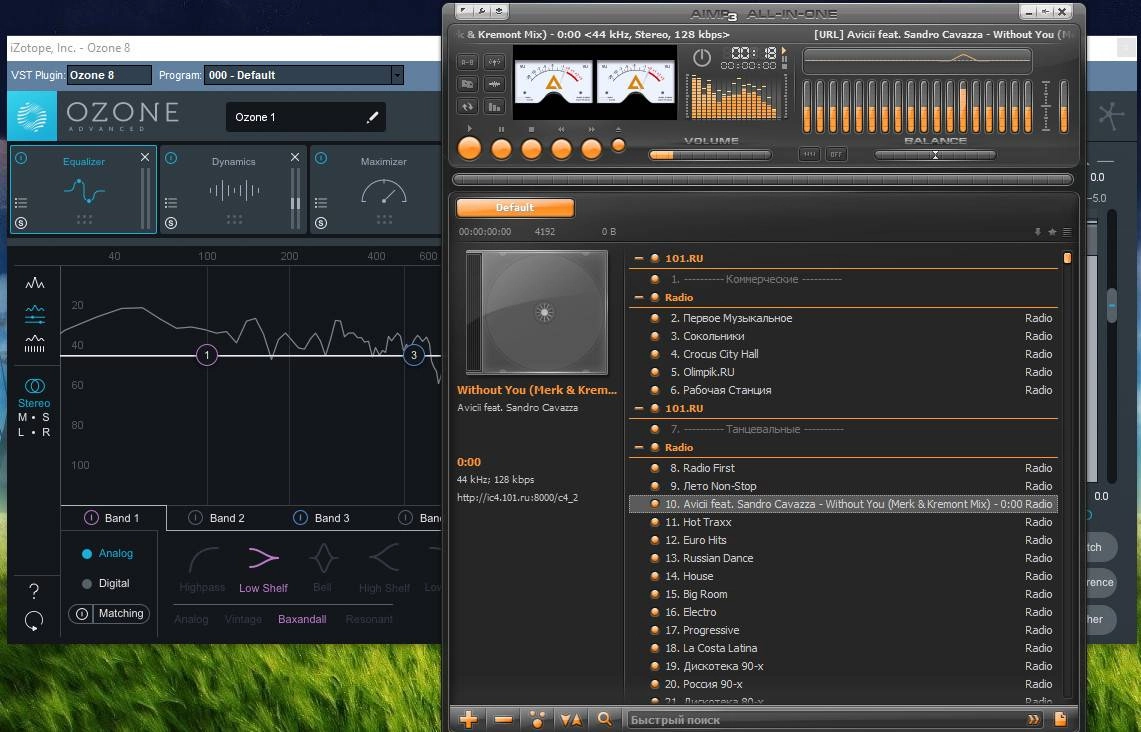
Task: Sort playlist with the arrows icon
Action: pos(571,720)
